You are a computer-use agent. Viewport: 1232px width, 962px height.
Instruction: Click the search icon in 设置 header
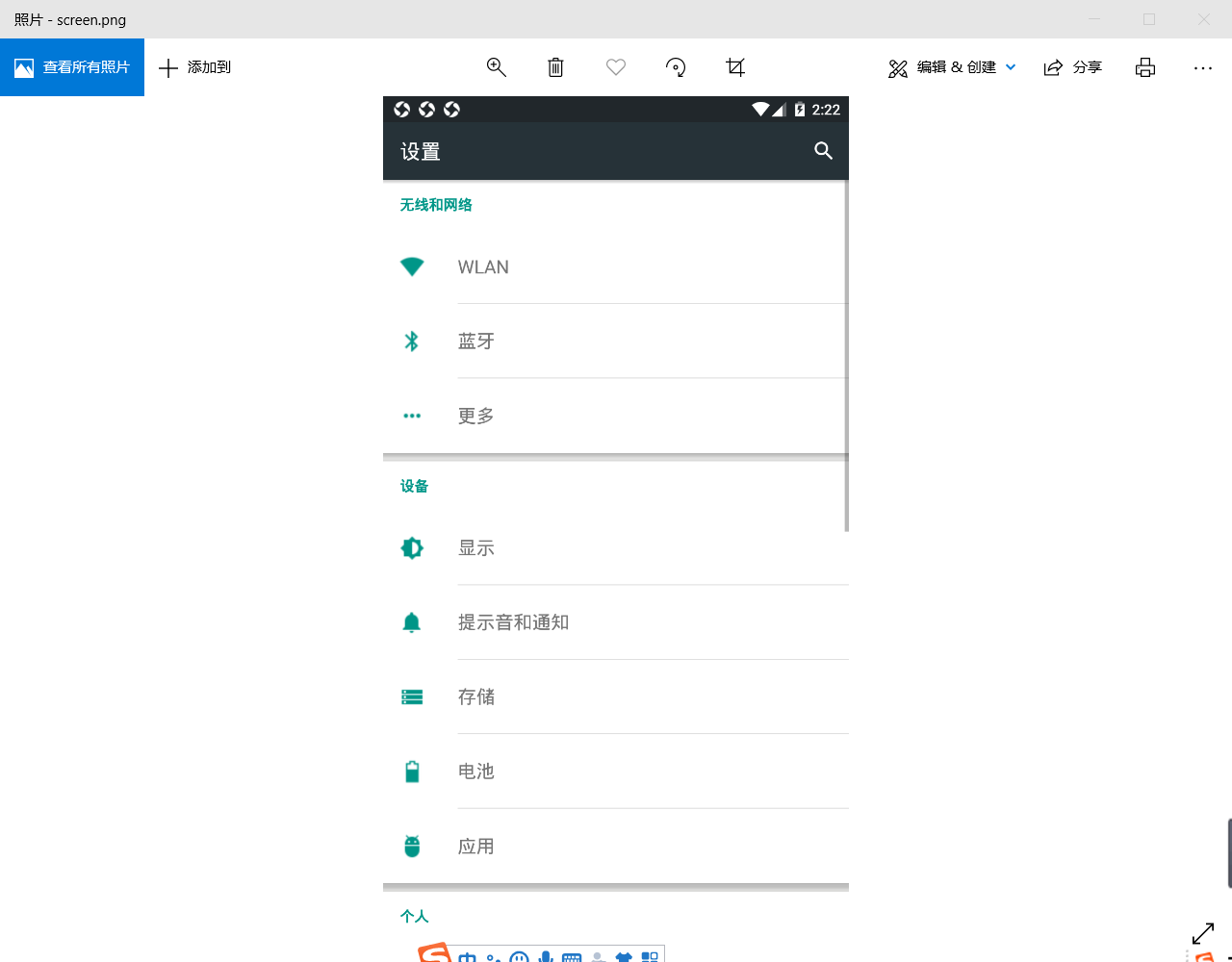pos(823,150)
